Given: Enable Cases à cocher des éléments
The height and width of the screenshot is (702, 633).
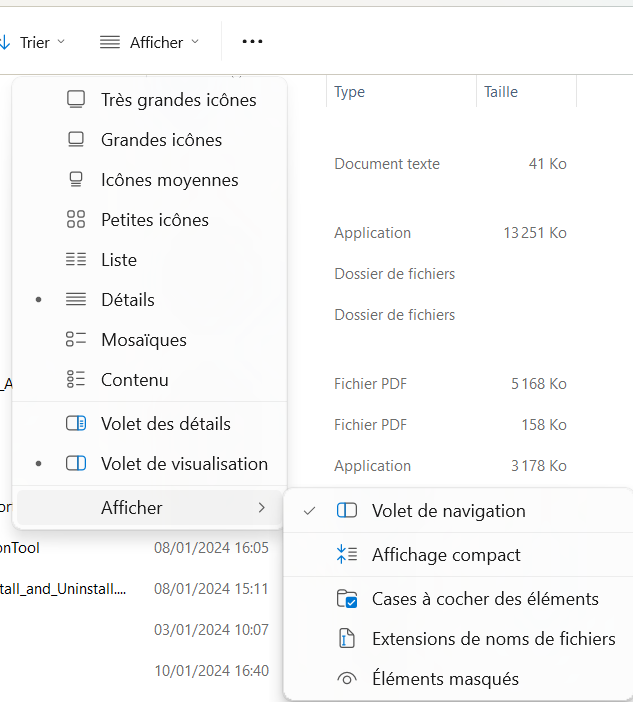Looking at the screenshot, I should pyautogui.click(x=485, y=599).
